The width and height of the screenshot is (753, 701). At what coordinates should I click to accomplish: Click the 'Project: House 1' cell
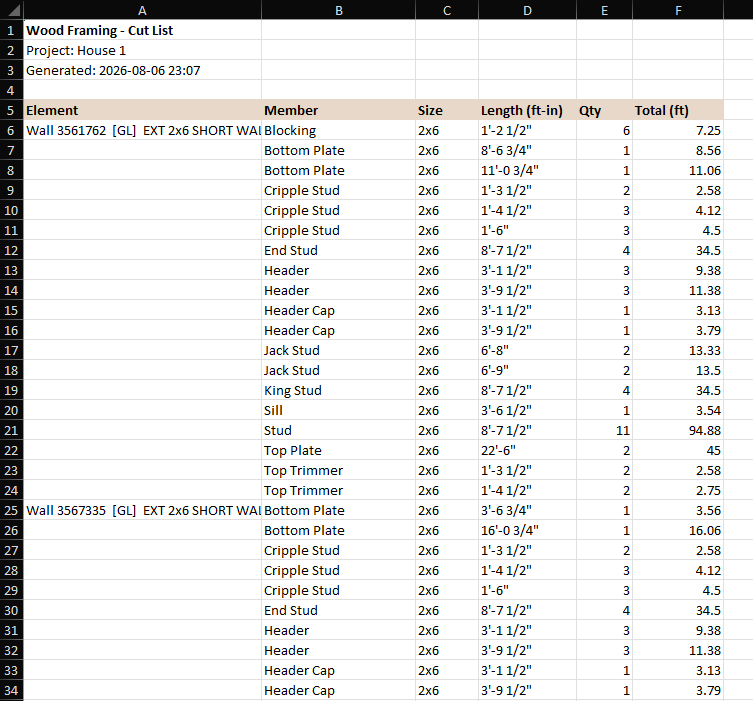(x=142, y=50)
